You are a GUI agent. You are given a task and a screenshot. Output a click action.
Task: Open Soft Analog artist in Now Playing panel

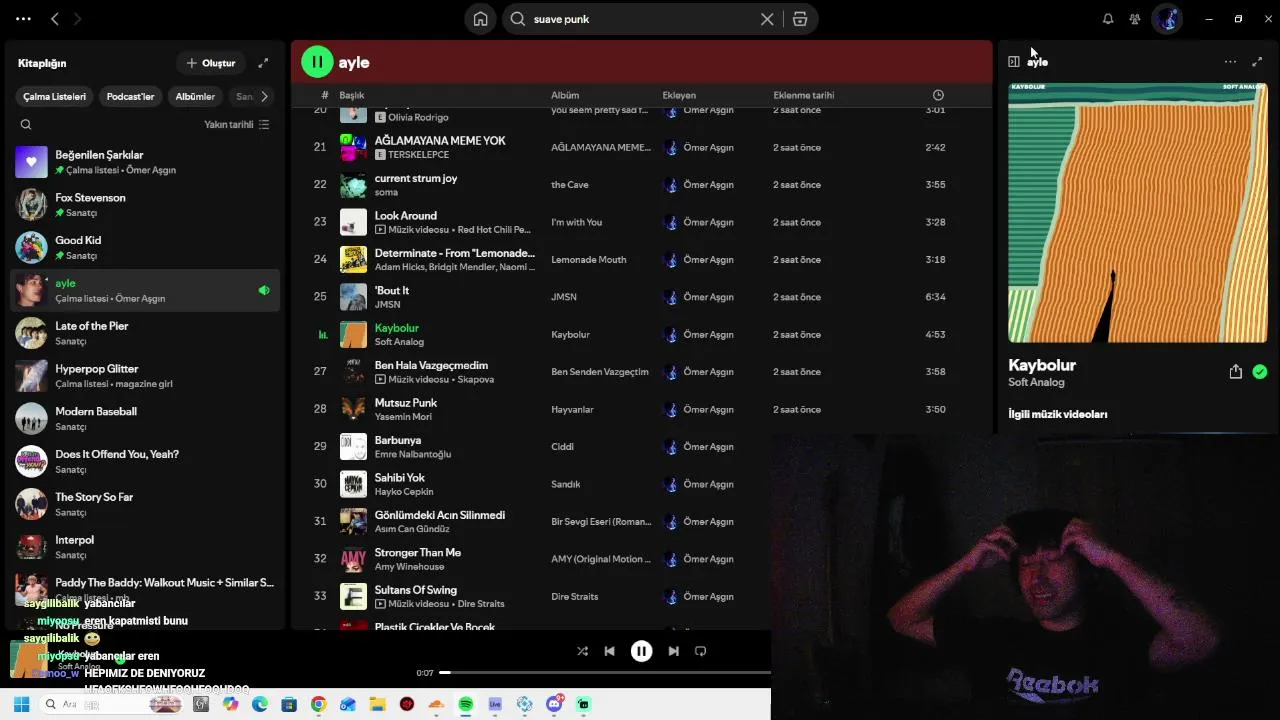(x=1036, y=383)
